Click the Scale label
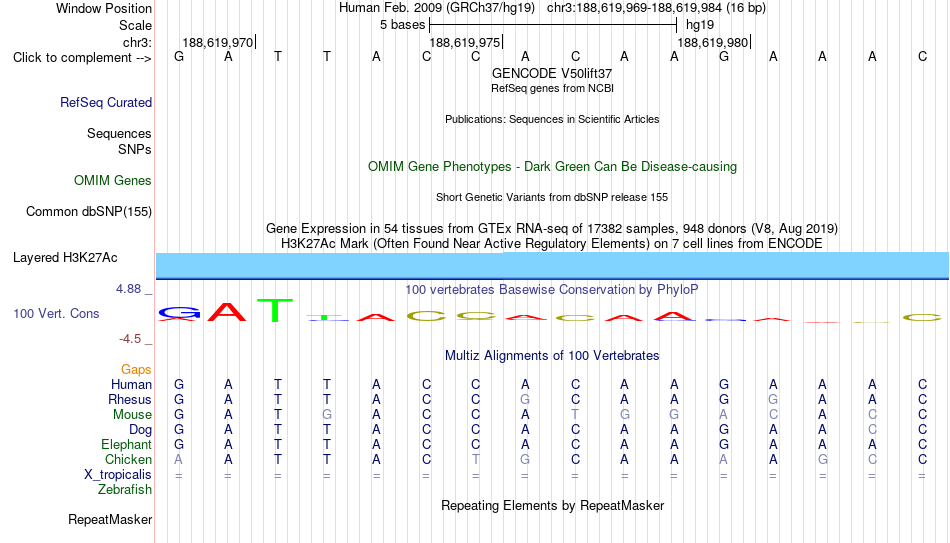 pyautogui.click(x=135, y=25)
